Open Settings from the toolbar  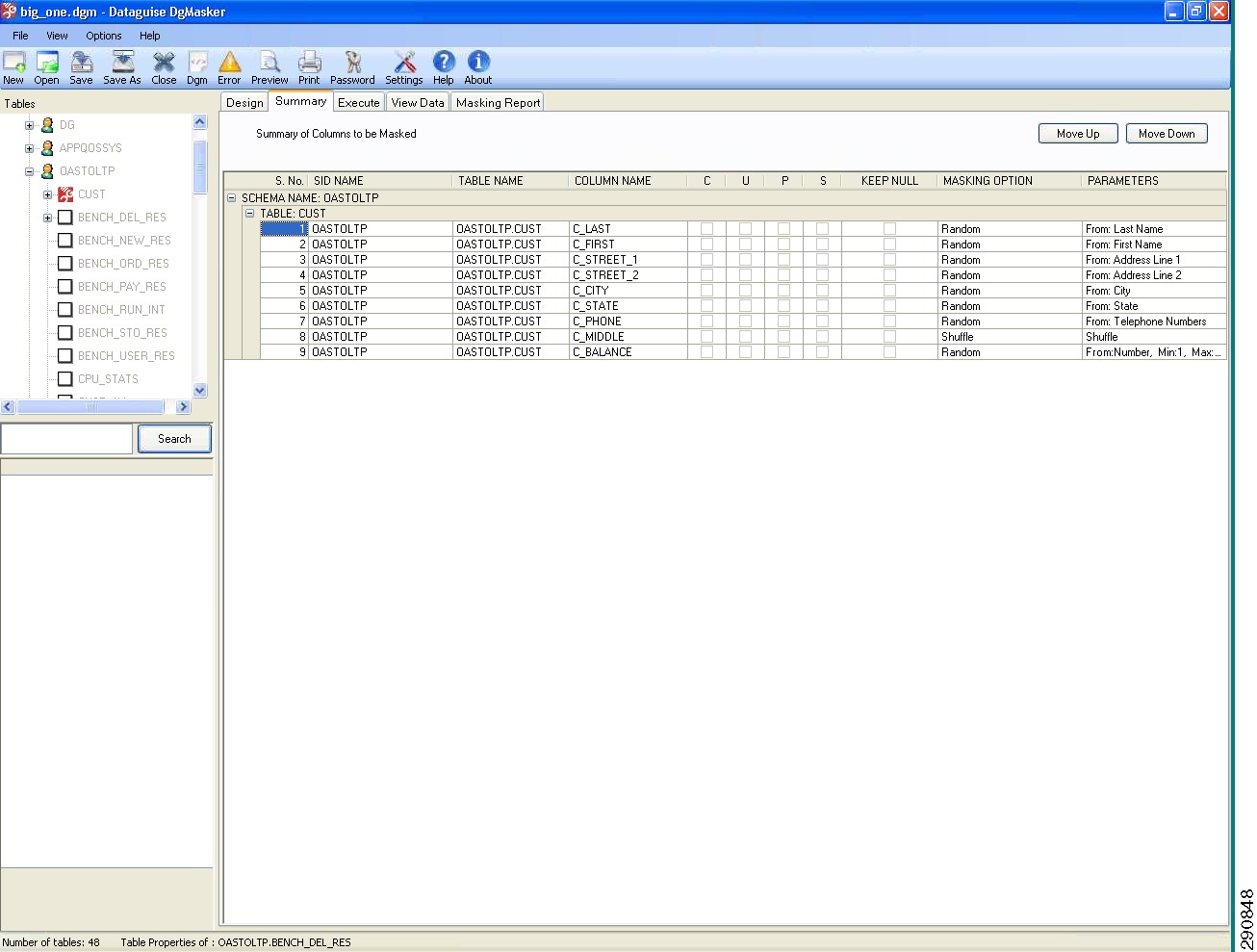coord(404,67)
